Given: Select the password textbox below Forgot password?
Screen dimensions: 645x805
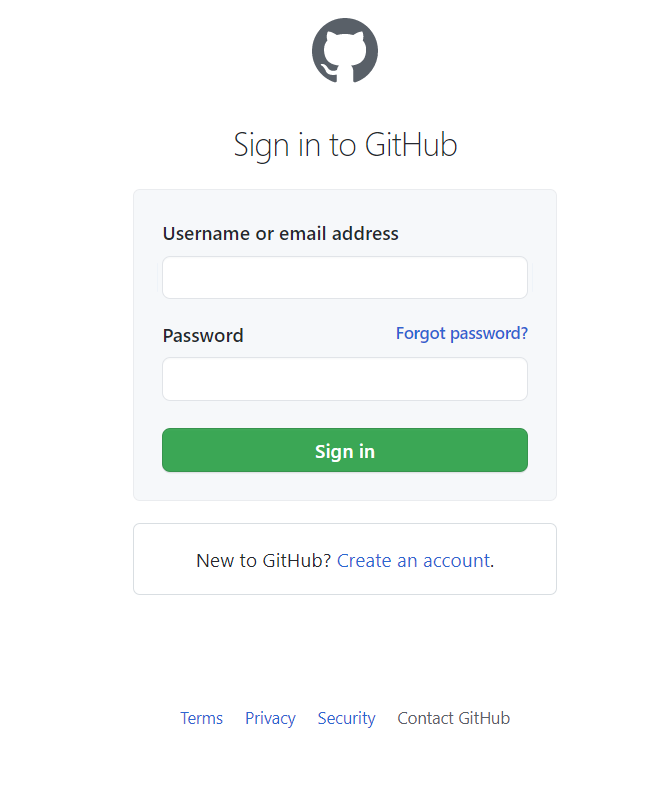Looking at the screenshot, I should click(345, 379).
